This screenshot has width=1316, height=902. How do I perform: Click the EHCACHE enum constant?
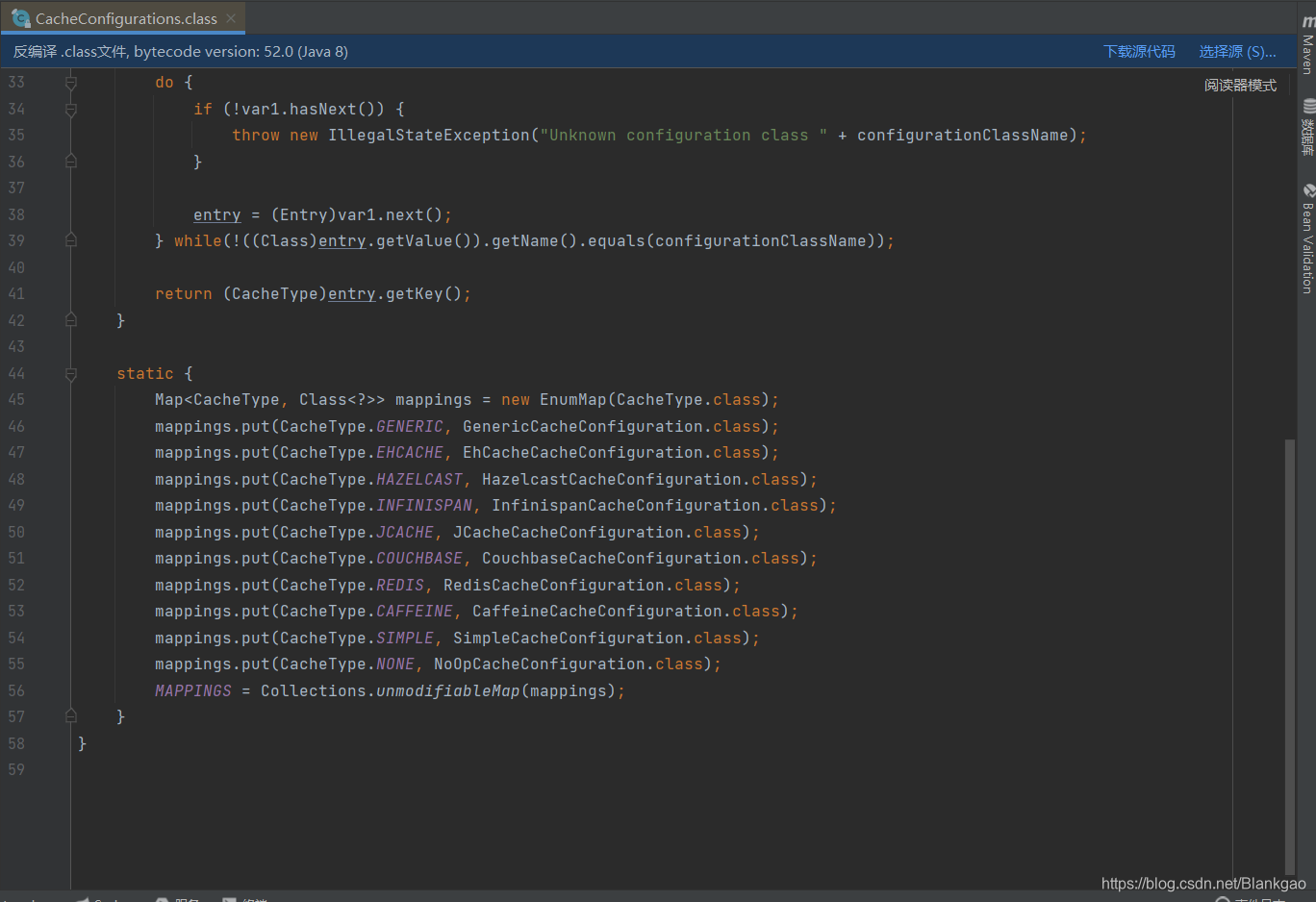click(410, 453)
